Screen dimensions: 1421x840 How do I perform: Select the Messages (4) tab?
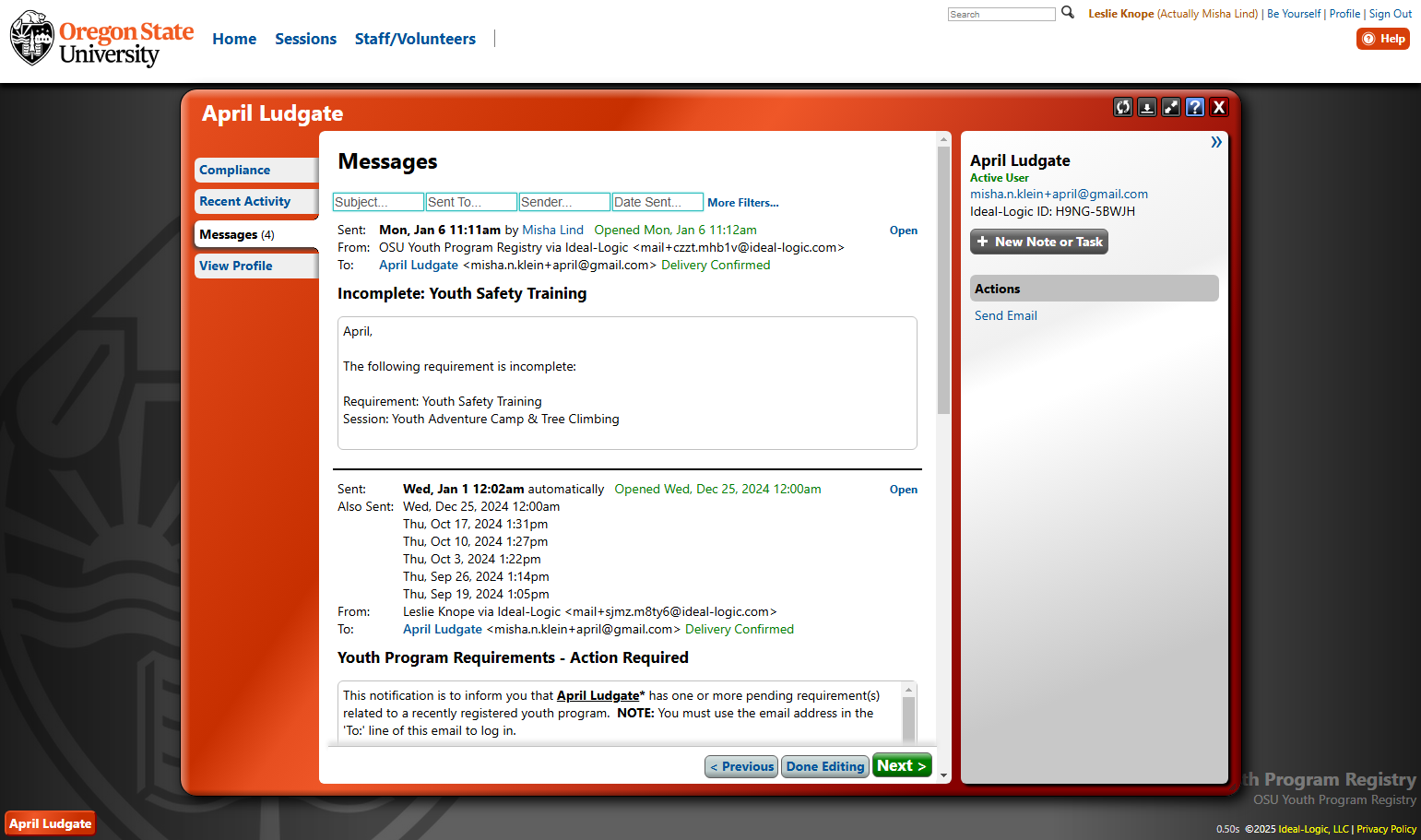tap(256, 234)
